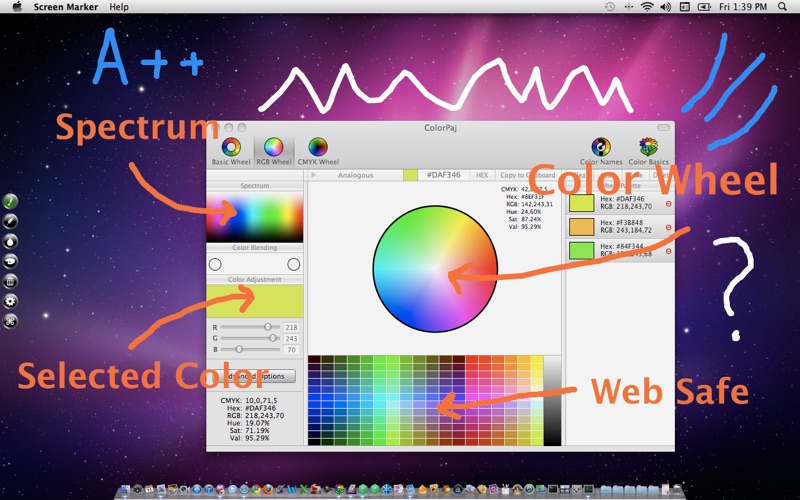The height and width of the screenshot is (500, 800).
Task: Click the grayscale gradient strip beside the grid
Action: pyautogui.click(x=553, y=401)
